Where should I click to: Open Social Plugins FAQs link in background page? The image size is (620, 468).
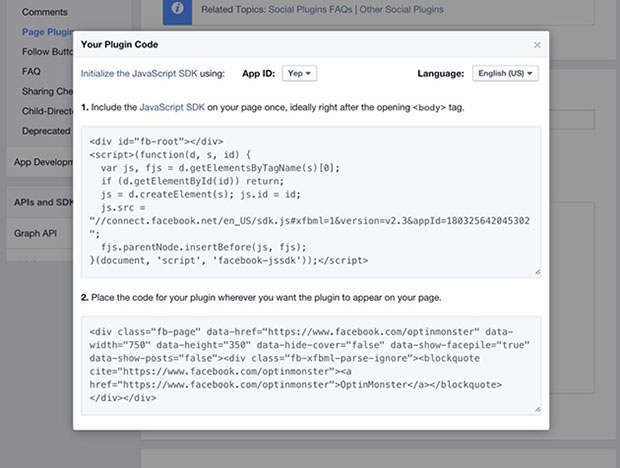click(x=310, y=9)
